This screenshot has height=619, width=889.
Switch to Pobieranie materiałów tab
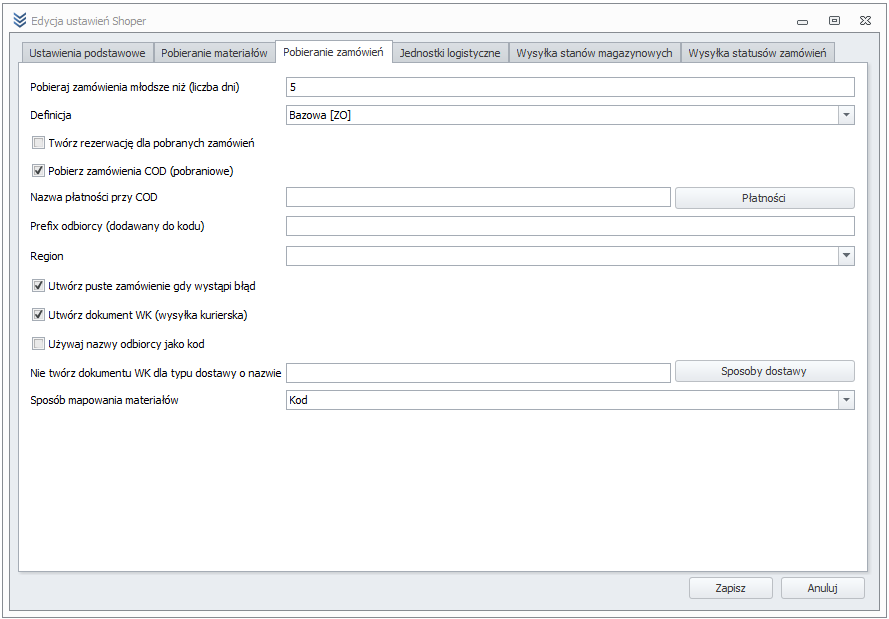(214, 53)
